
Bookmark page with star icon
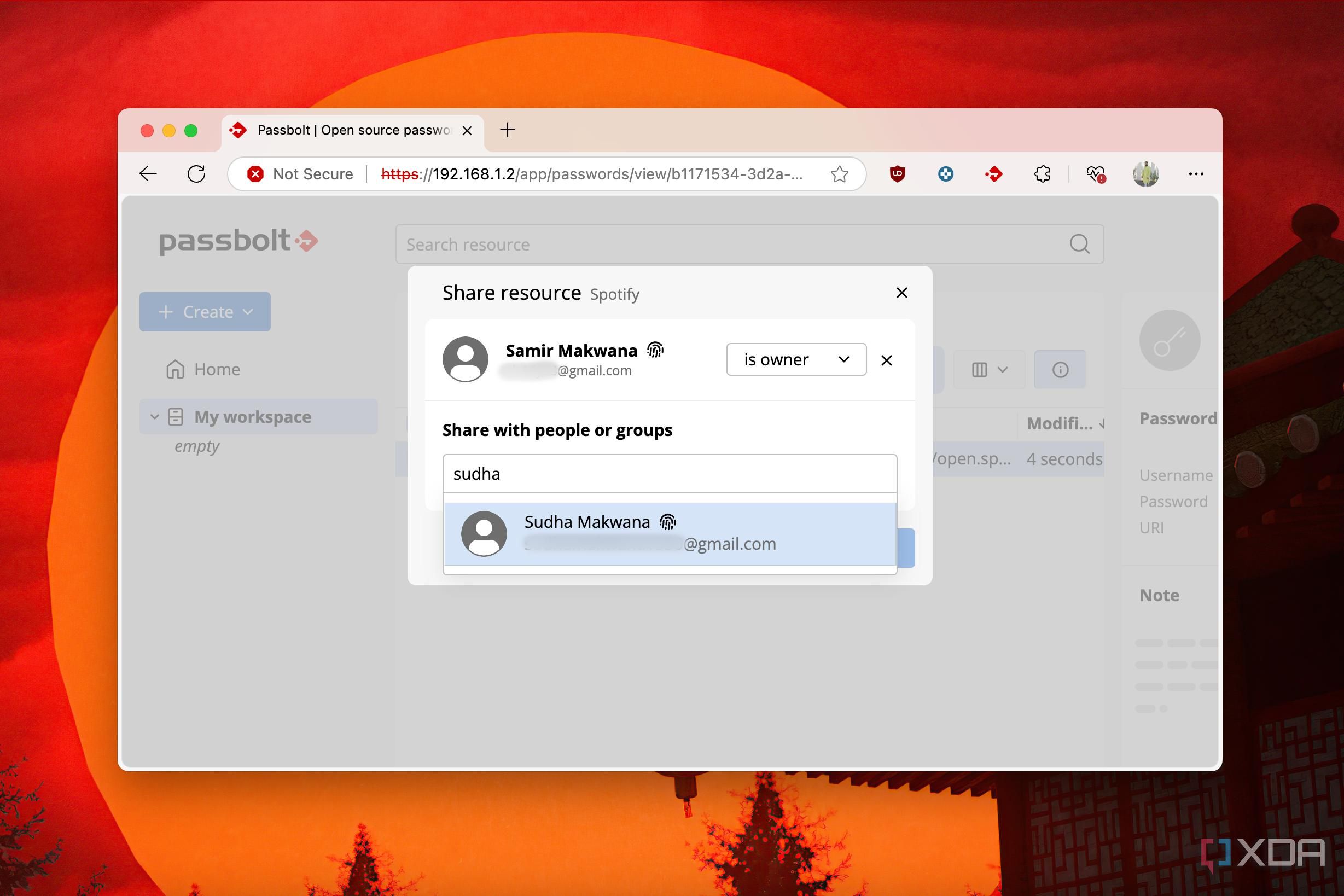pyautogui.click(x=839, y=174)
